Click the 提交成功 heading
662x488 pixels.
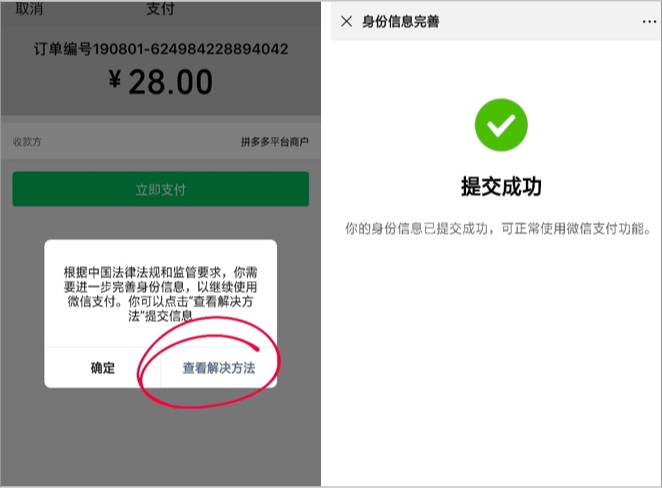click(x=501, y=187)
